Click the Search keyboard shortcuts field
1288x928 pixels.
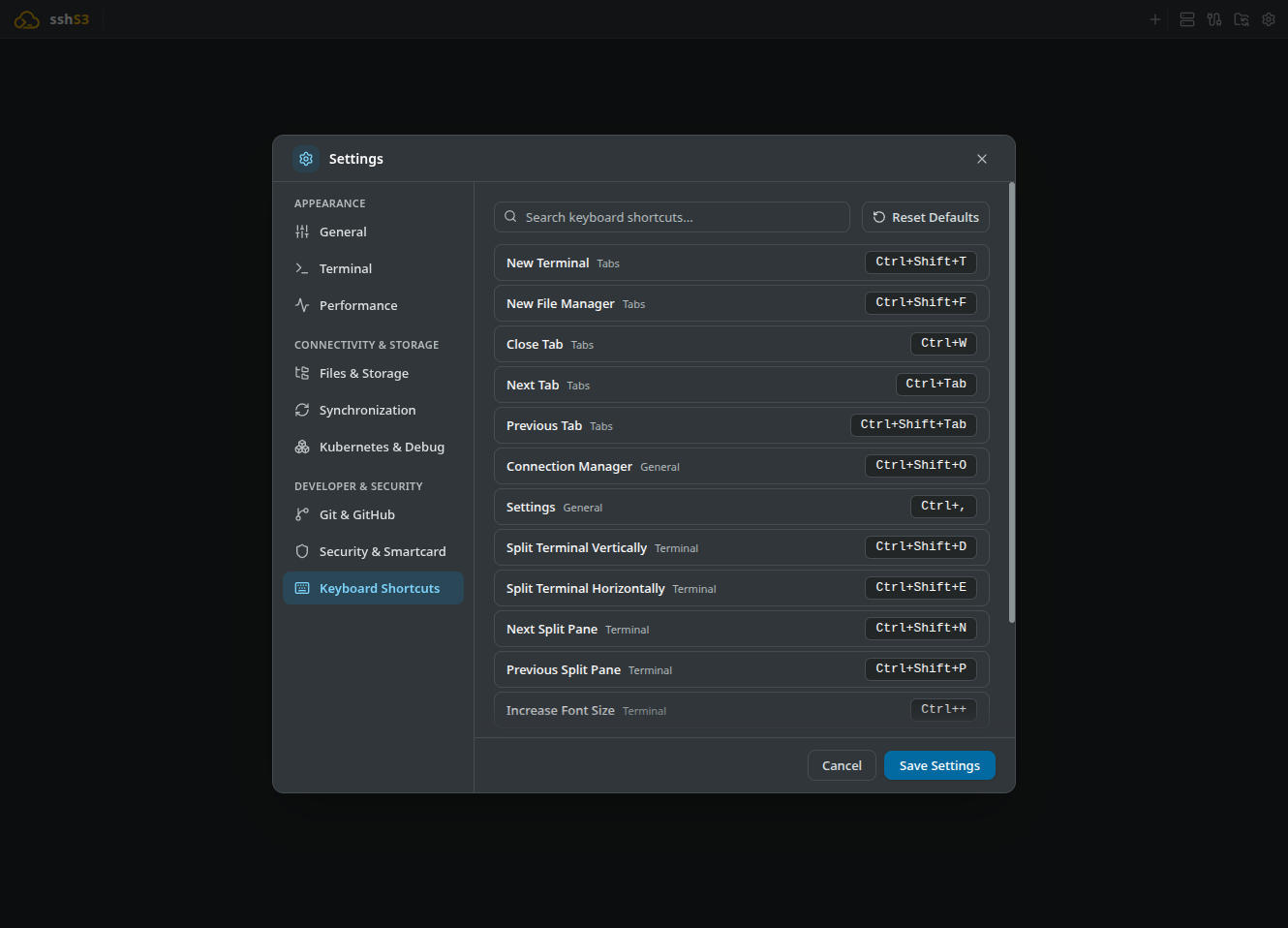point(672,217)
